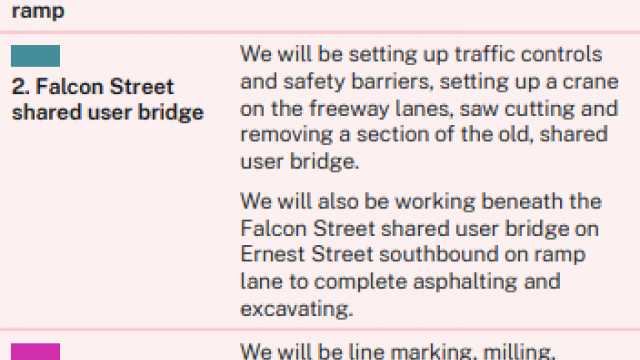Click the line 'and safety barriers, setting up a crane'
The width and height of the screenshot is (640, 360).
tap(429, 82)
